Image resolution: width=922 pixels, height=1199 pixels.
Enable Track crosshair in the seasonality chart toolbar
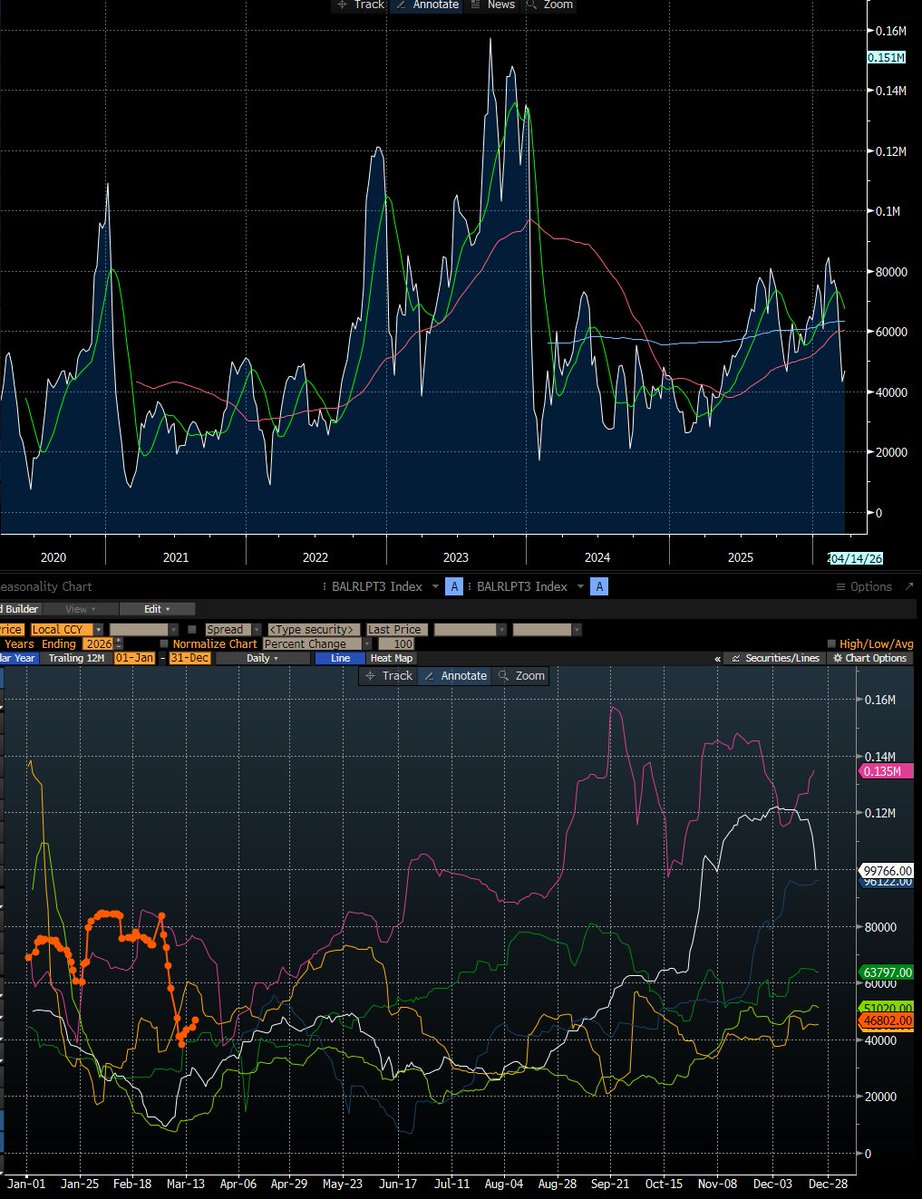coord(388,676)
